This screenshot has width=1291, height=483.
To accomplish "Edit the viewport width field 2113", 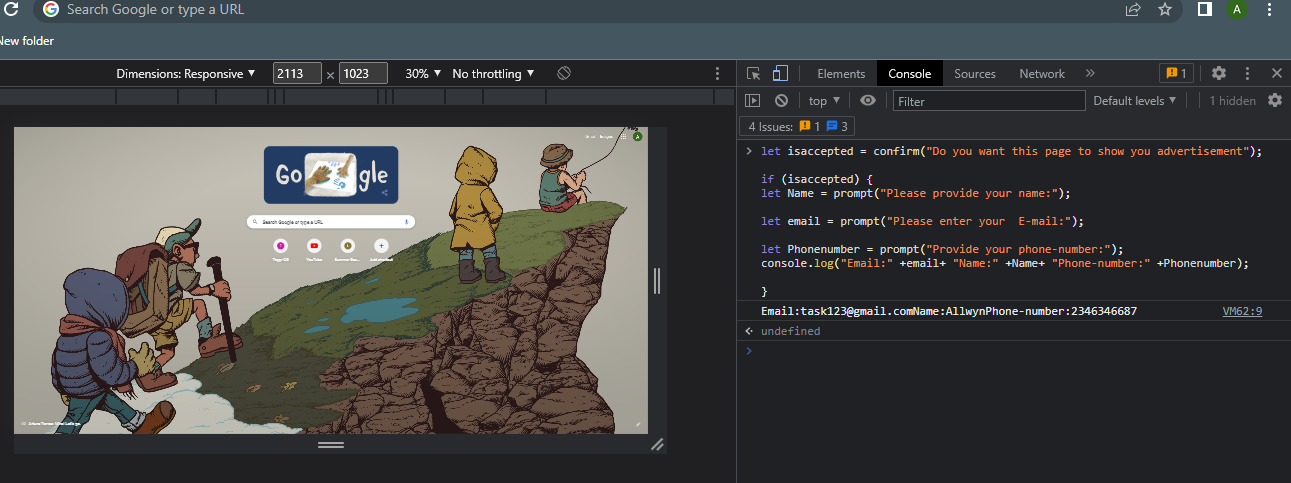I will tap(296, 73).
